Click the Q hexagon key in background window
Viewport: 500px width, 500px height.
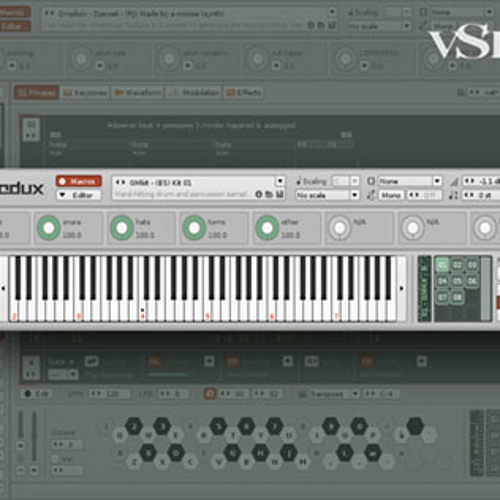pyautogui.click(x=120, y=435)
